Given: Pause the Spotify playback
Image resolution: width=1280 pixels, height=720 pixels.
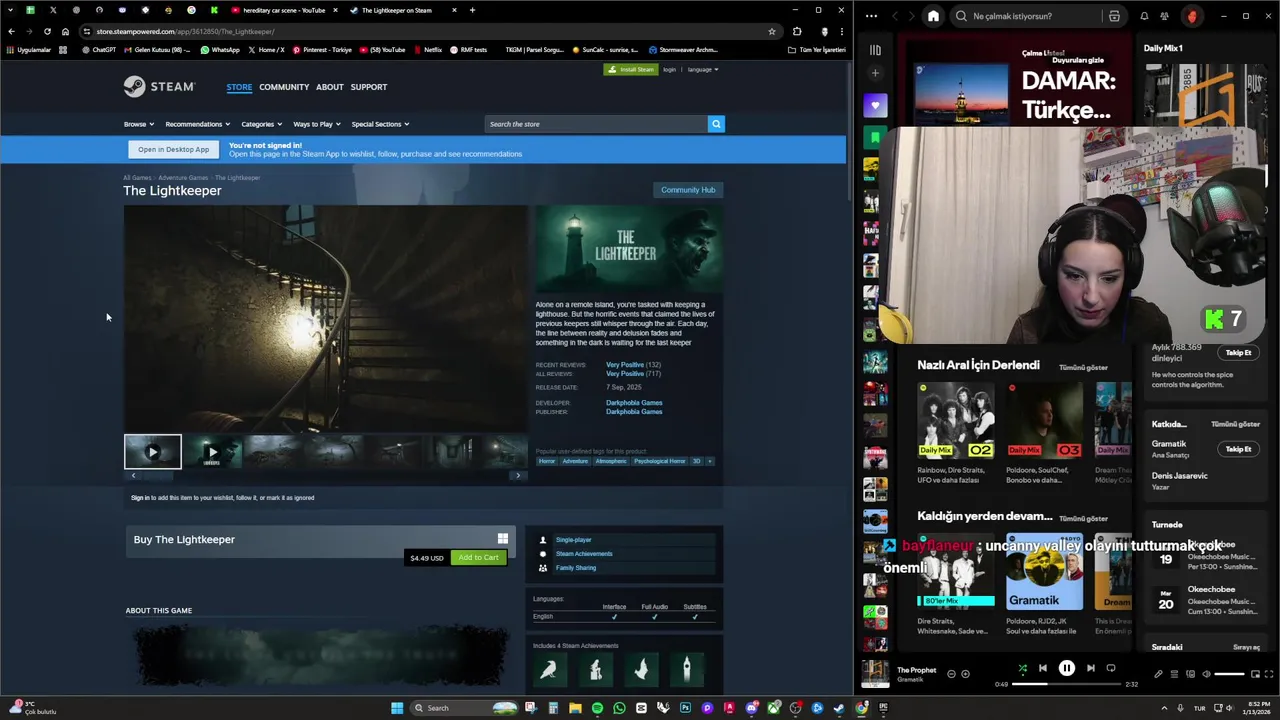Looking at the screenshot, I should 1067,668.
